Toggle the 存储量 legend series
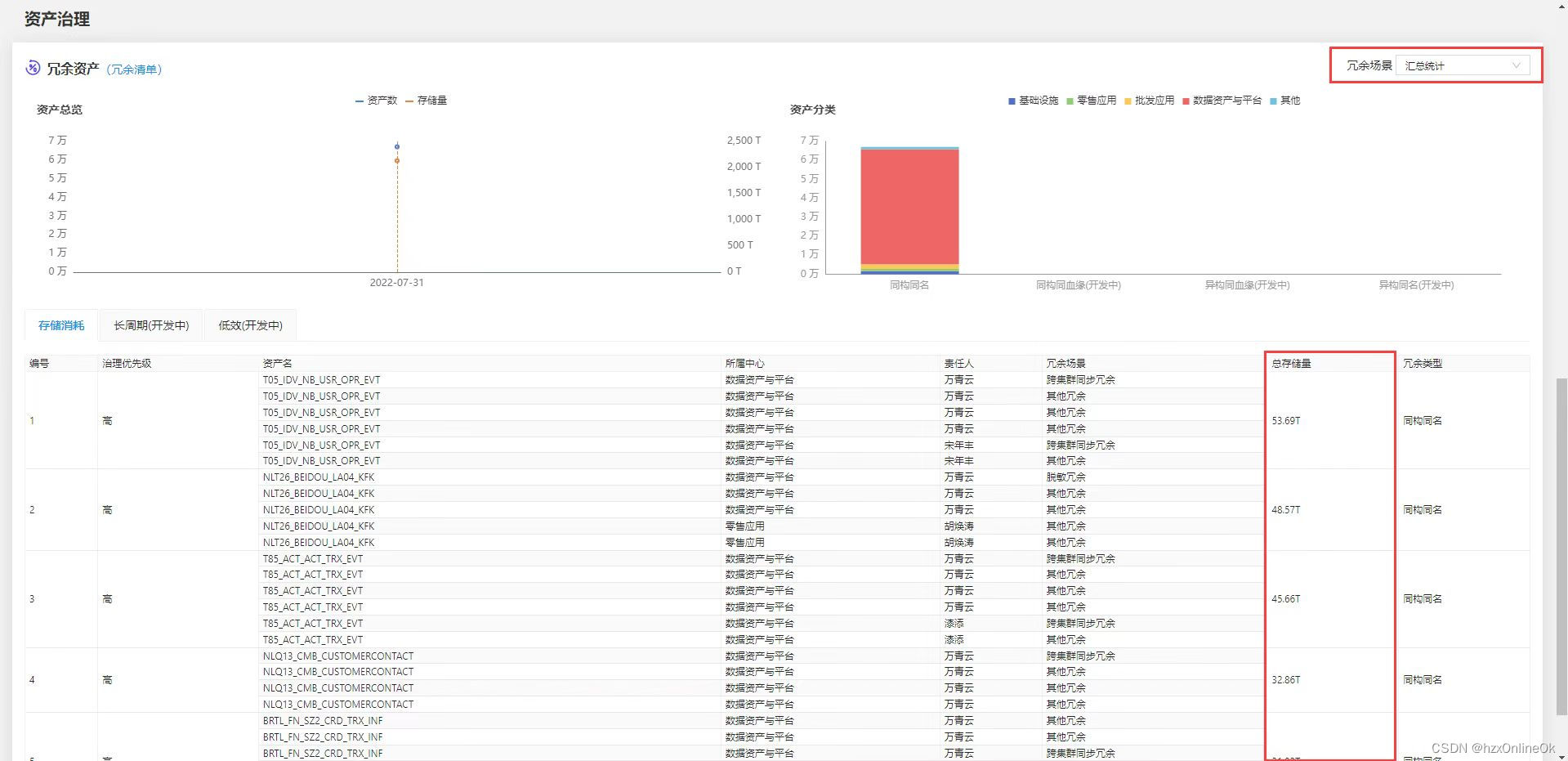1568x761 pixels. click(x=426, y=101)
